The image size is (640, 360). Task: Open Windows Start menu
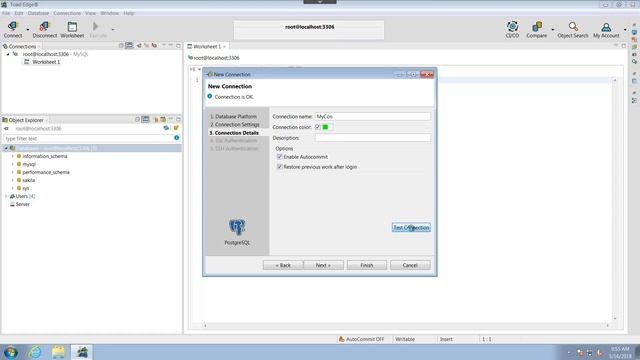pos(10,352)
